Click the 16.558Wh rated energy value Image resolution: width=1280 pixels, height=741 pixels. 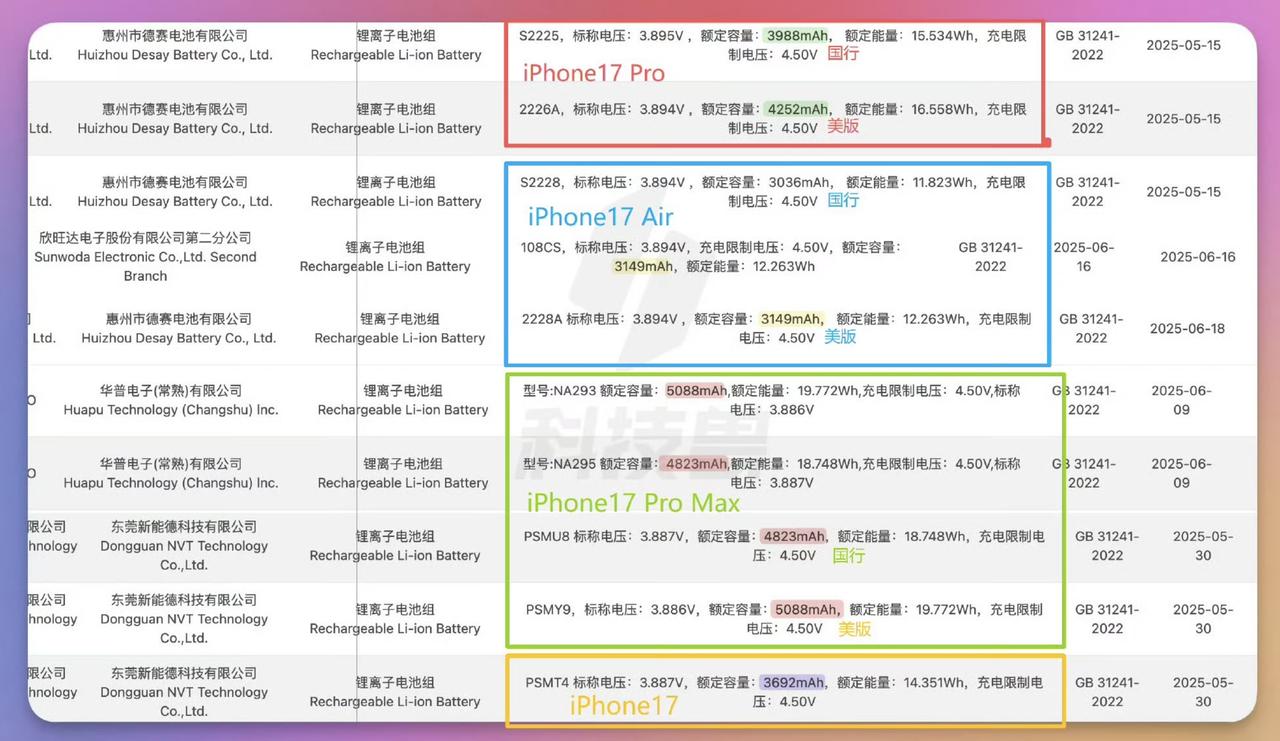(944, 109)
